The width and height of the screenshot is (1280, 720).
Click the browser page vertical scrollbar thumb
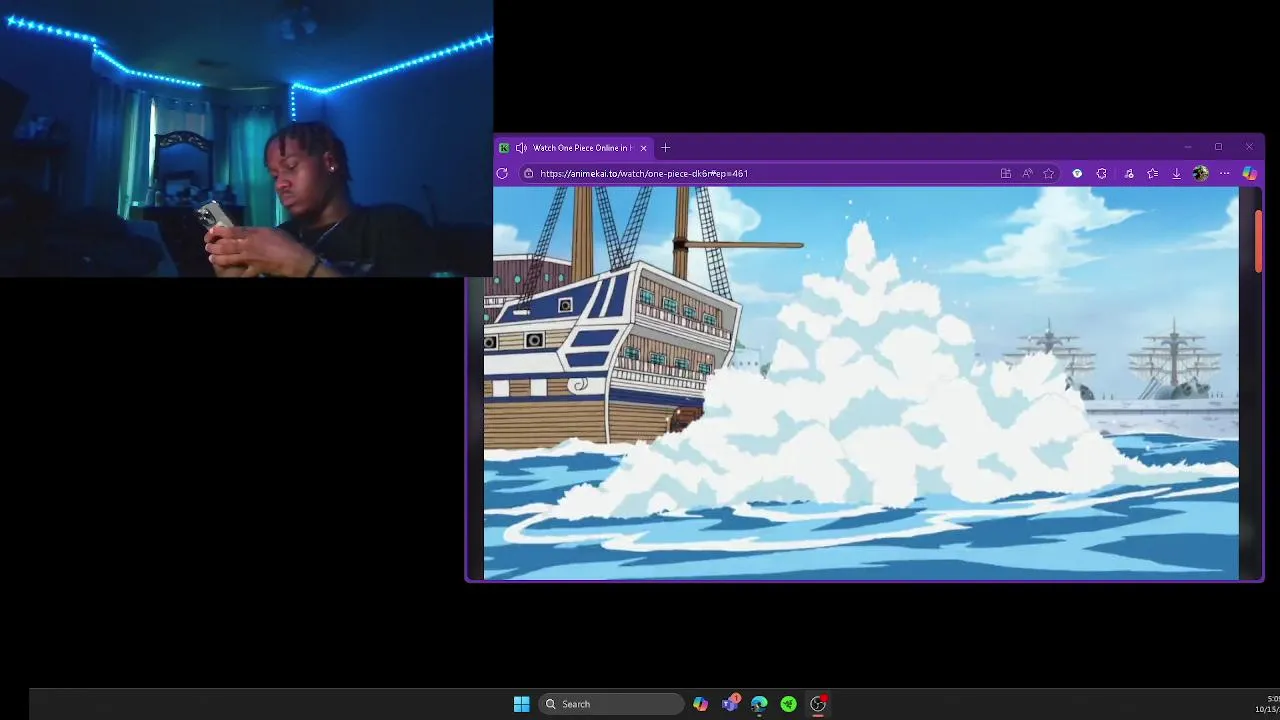click(1259, 240)
